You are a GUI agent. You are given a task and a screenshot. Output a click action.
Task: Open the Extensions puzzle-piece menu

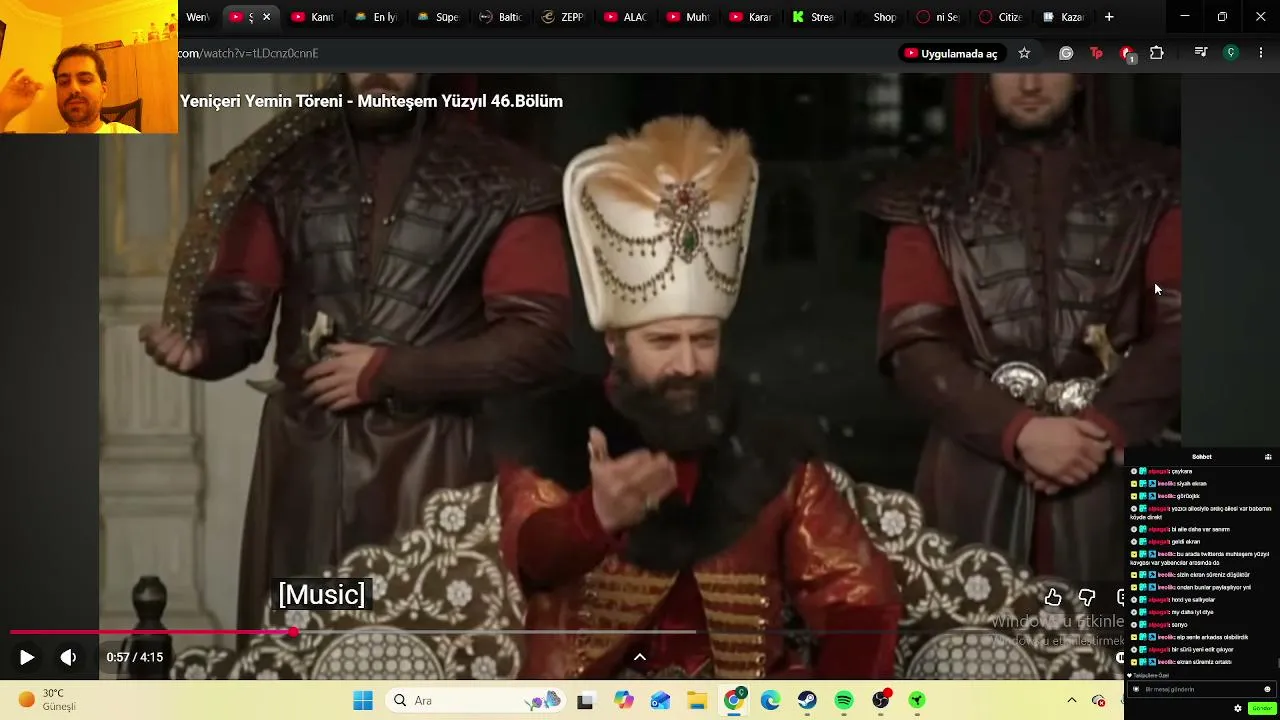click(1157, 53)
